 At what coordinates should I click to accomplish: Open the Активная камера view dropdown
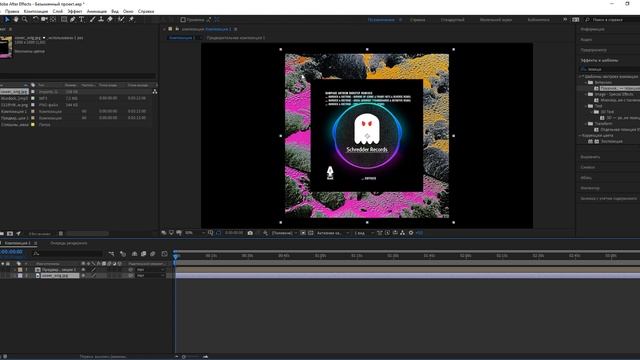[333, 233]
